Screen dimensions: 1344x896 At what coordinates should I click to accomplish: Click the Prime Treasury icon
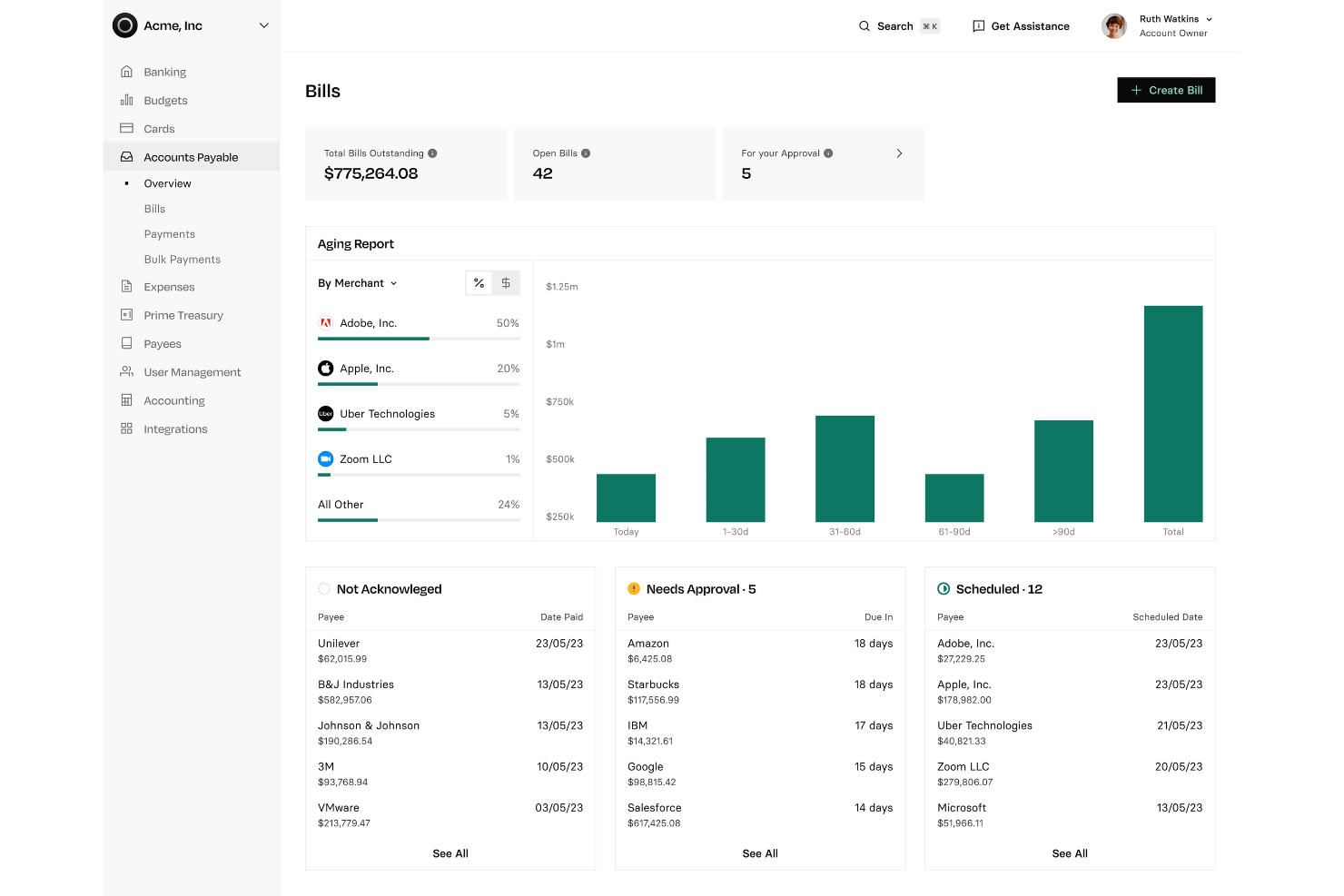pos(127,314)
